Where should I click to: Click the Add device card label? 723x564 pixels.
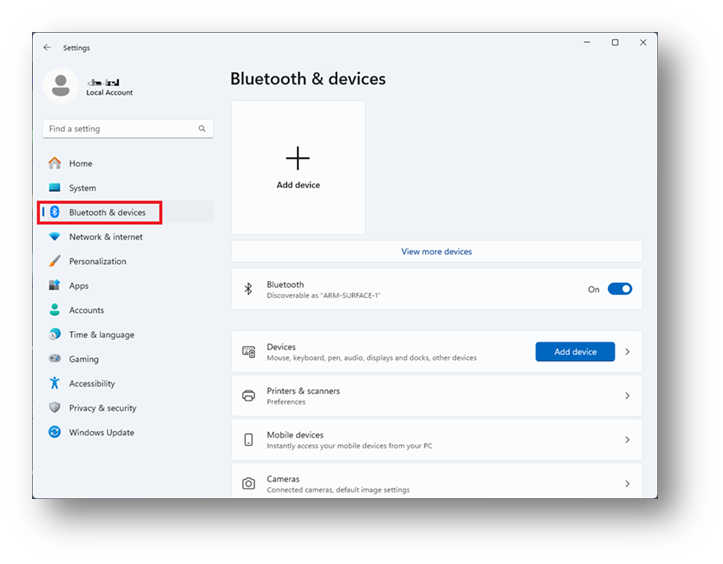click(298, 185)
